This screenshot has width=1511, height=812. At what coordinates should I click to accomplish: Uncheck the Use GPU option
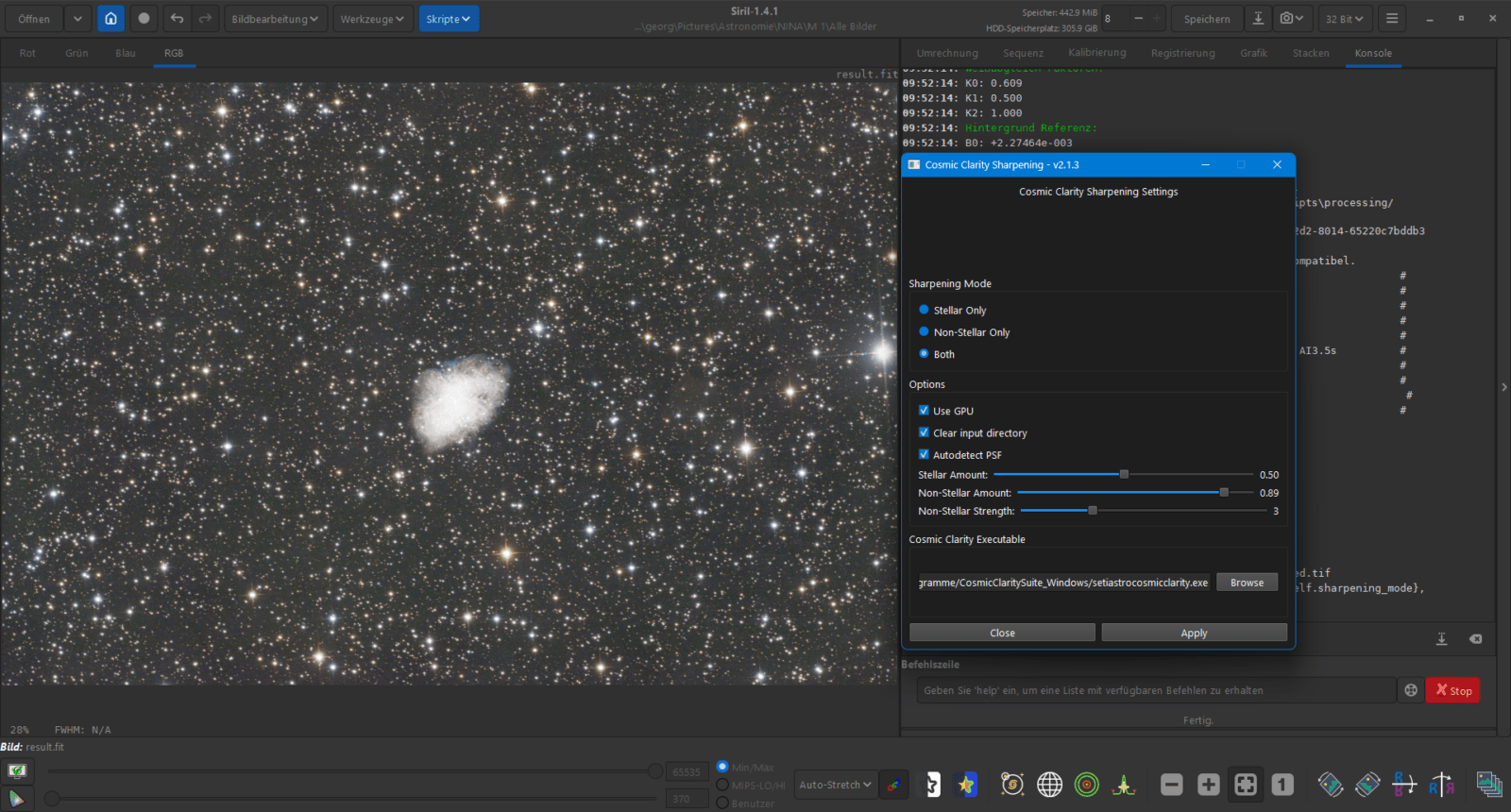coord(924,411)
